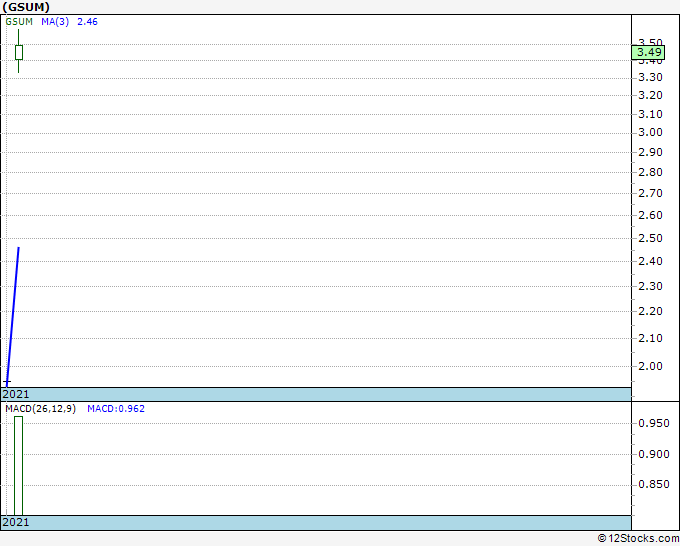This screenshot has height=546, width=680.
Task: Click the 3.20 price axis label
Action: [x=651, y=95]
